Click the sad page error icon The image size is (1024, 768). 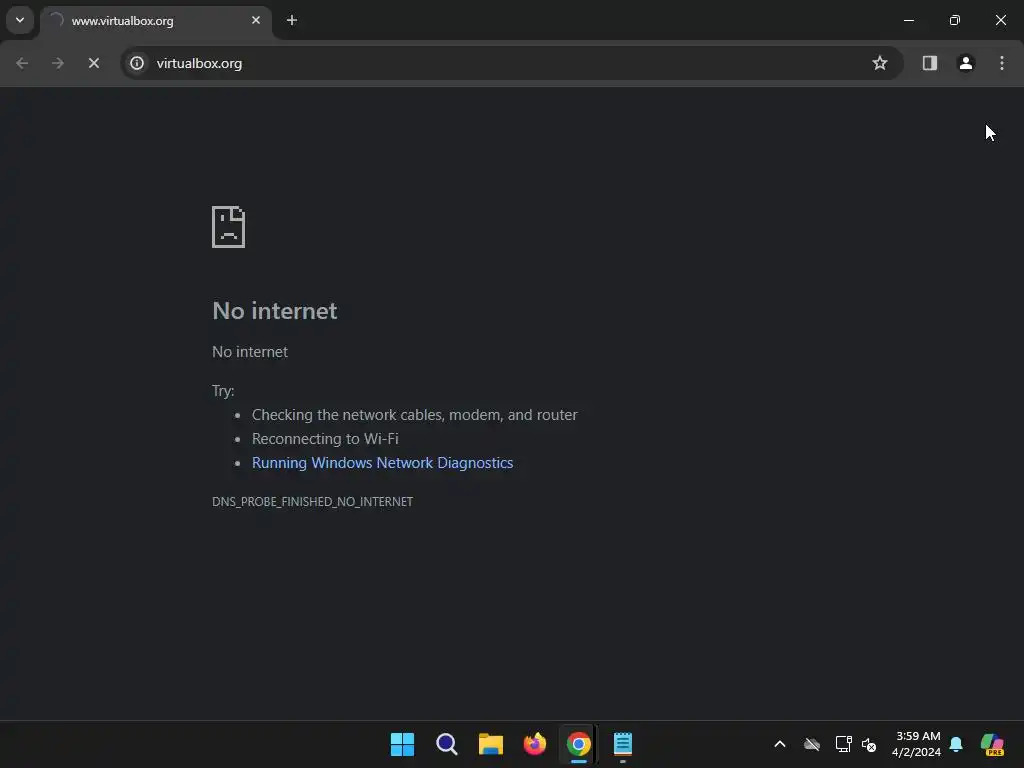click(x=229, y=227)
